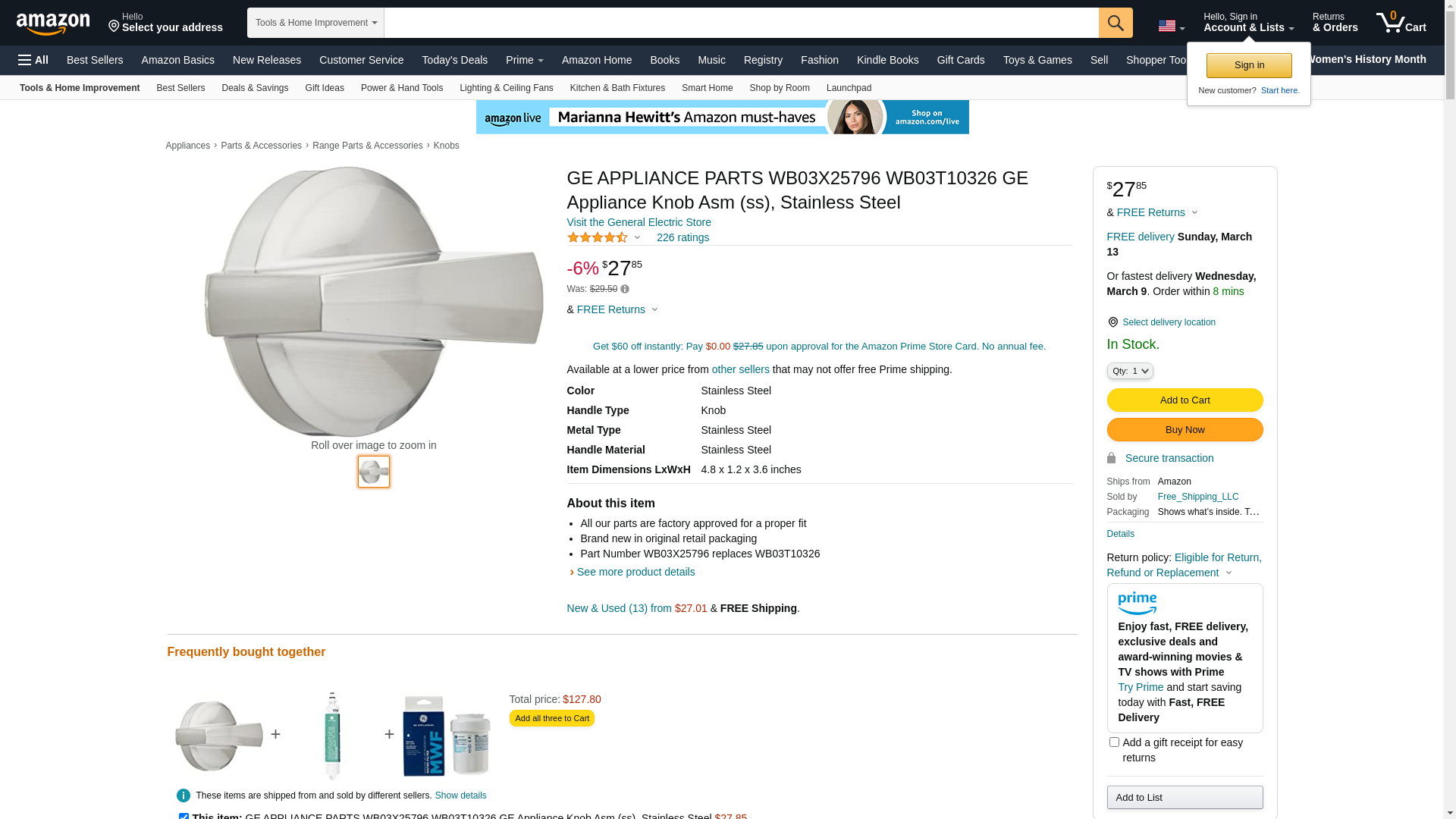Viewport: 1456px width, 819px height.
Task: Open Today's Deals in the nav bar
Action: 454,60
